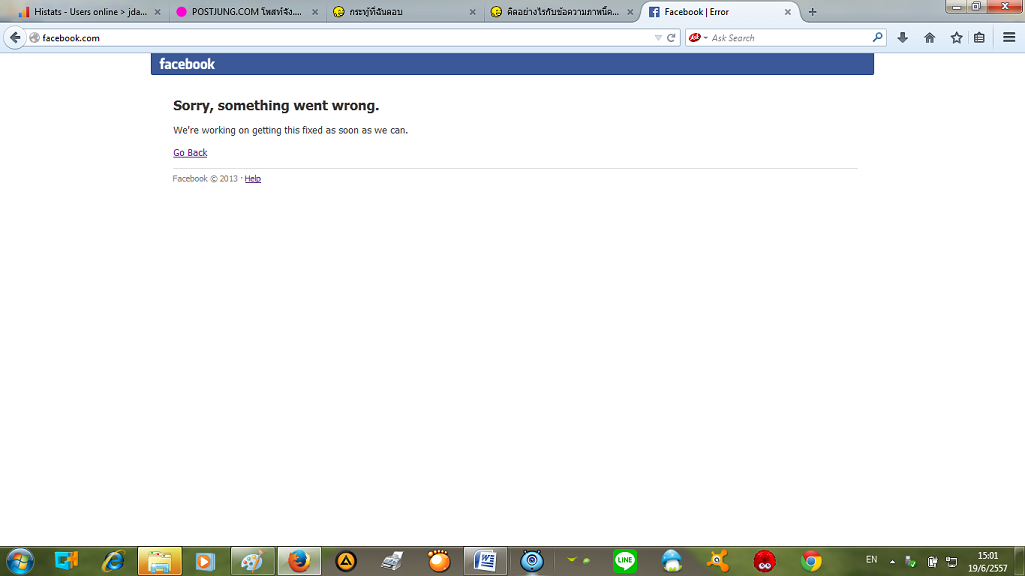
Task: Open the Windows Start button
Action: [x=20, y=561]
